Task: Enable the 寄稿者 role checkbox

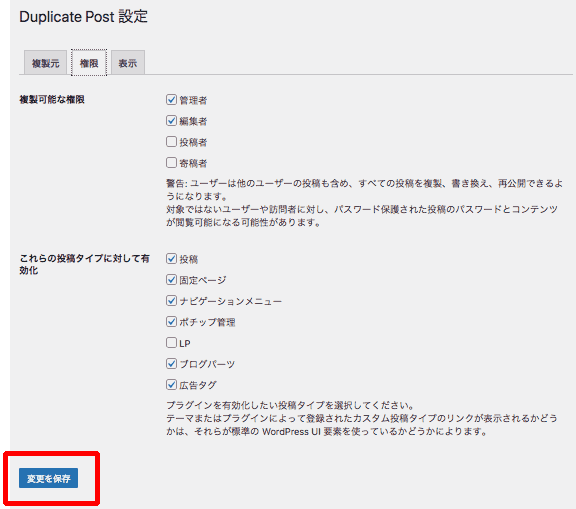Action: coord(171,162)
